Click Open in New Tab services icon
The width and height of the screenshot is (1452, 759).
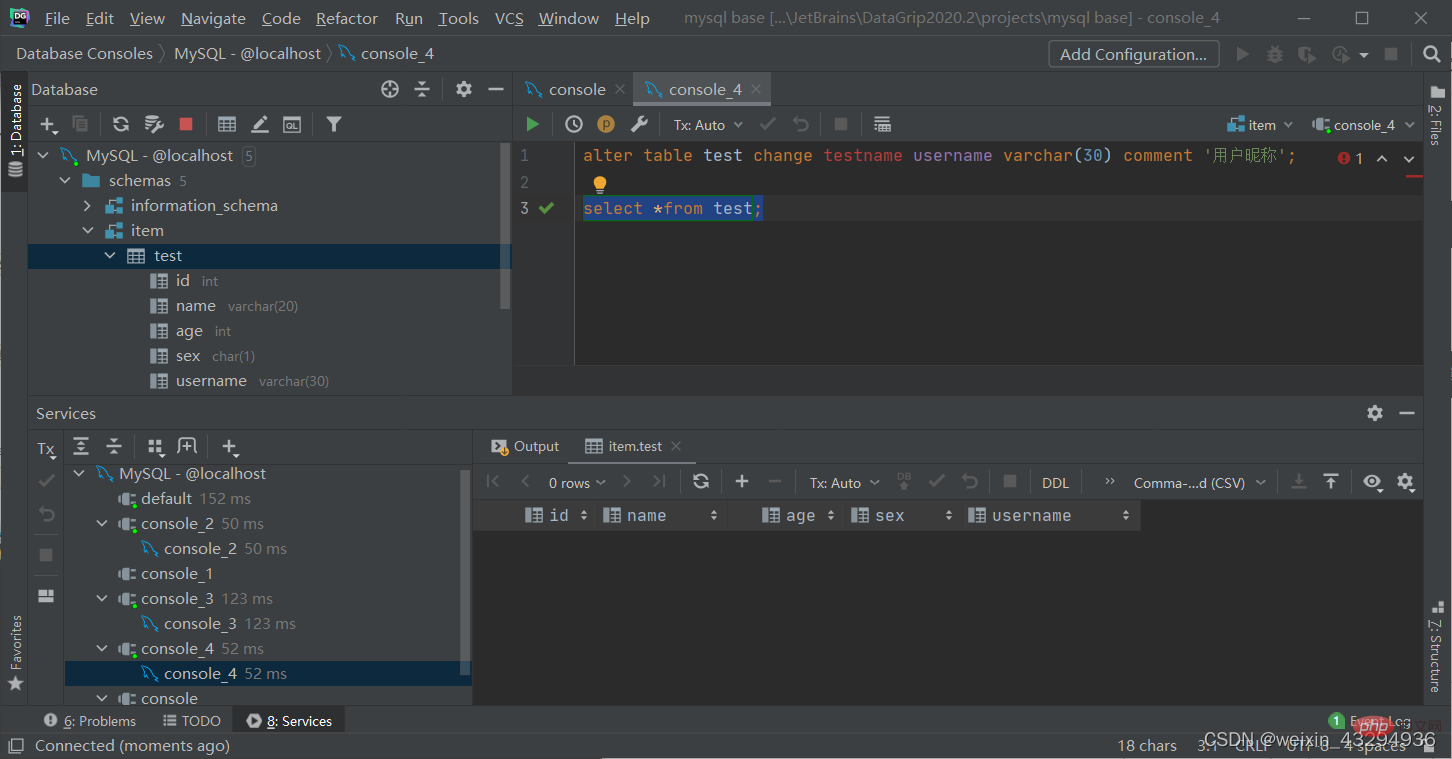[x=187, y=446]
